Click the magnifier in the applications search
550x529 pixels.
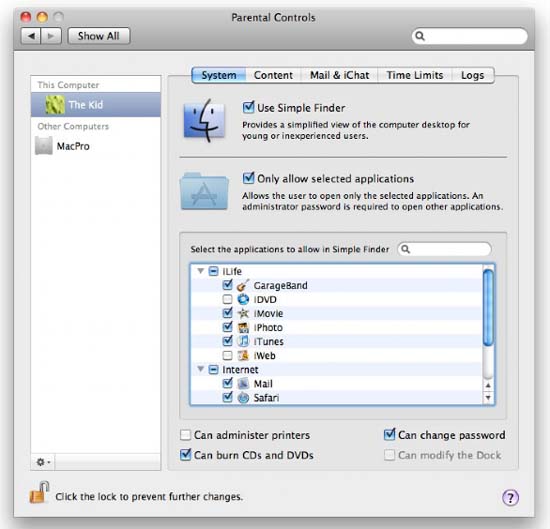[405, 249]
